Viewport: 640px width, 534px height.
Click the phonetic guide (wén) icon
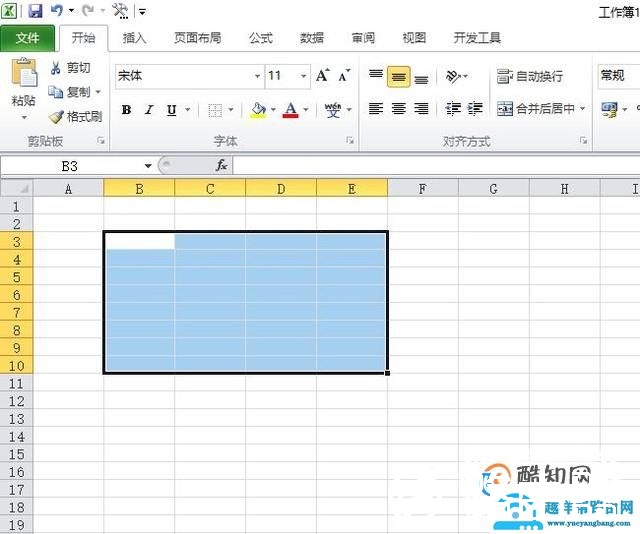[x=333, y=109]
